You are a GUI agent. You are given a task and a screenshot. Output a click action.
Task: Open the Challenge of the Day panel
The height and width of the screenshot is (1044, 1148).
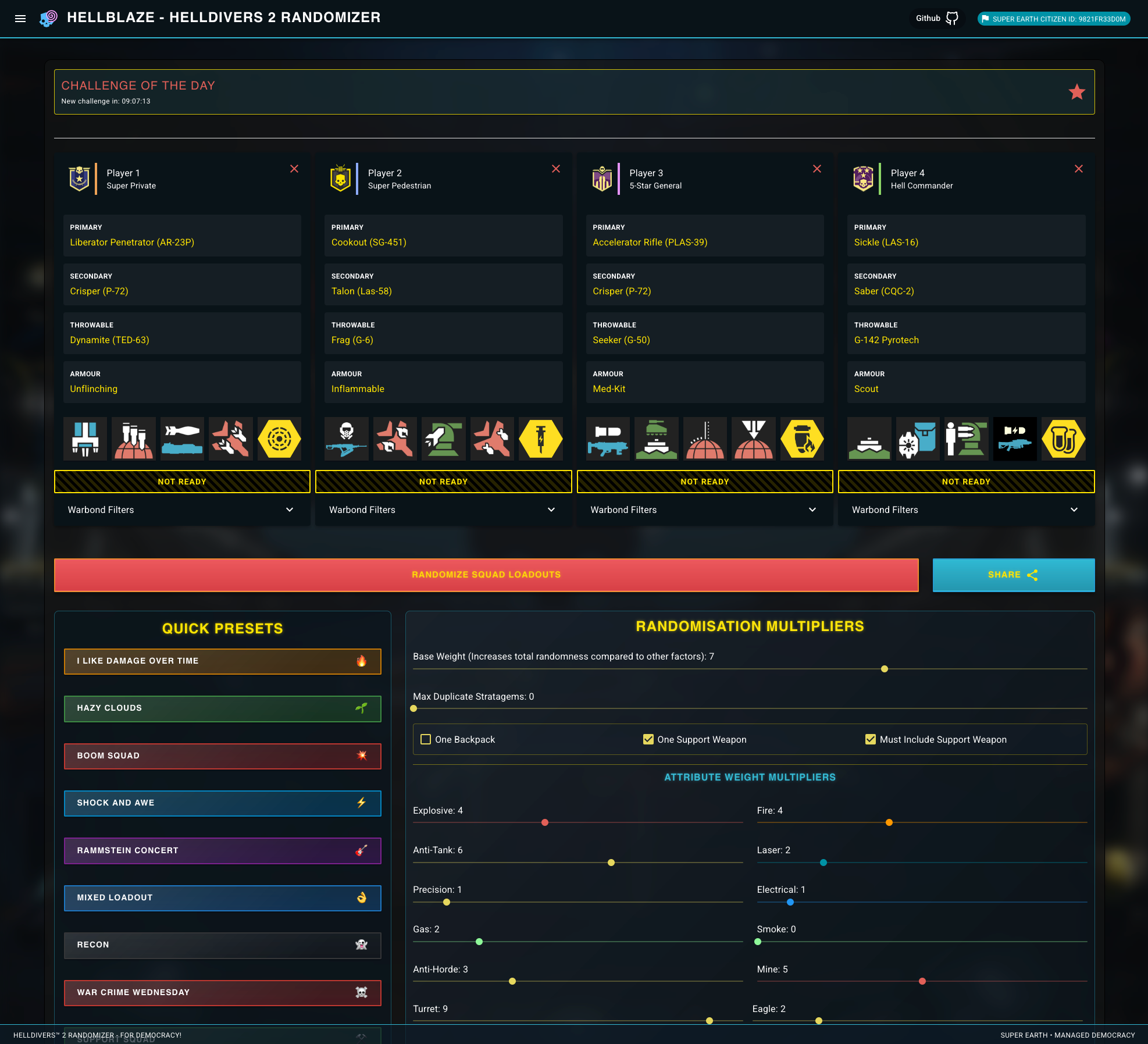(574, 92)
